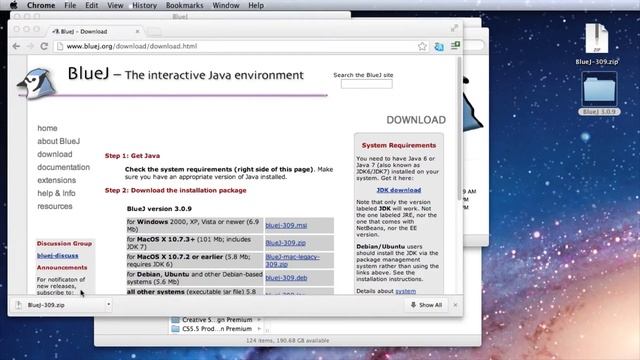Open the extensions sidebar link
The width and height of the screenshot is (640, 360).
[56, 180]
